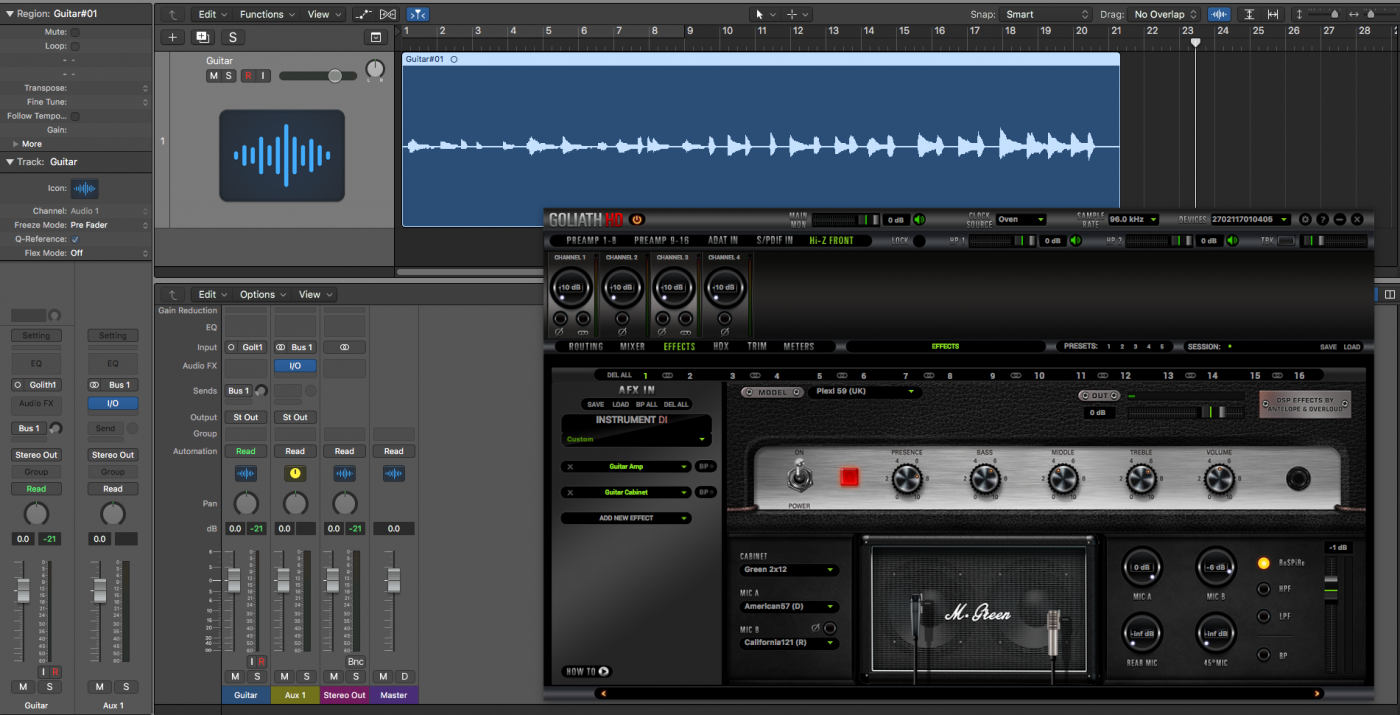Image resolution: width=1400 pixels, height=715 pixels.
Task: Toggle Mute checkbox in Region inspector
Action: pos(75,32)
